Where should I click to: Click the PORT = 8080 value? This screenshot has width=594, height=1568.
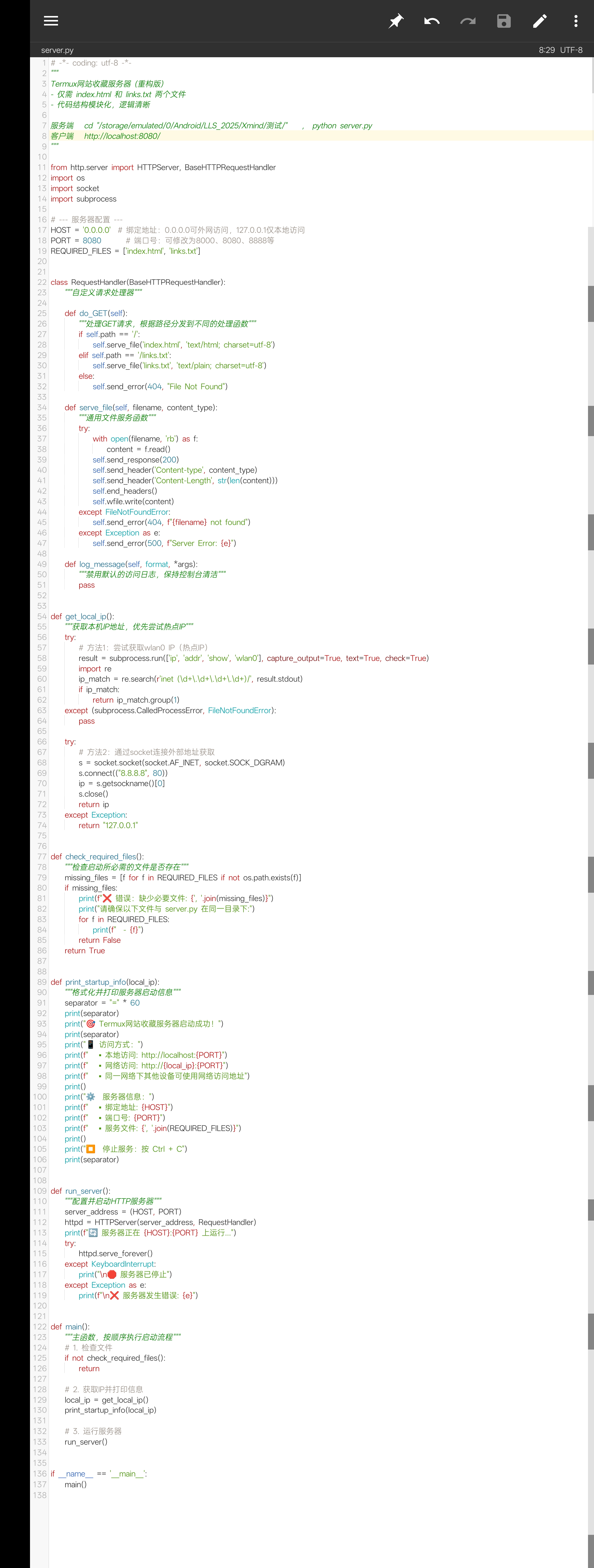[x=92, y=240]
